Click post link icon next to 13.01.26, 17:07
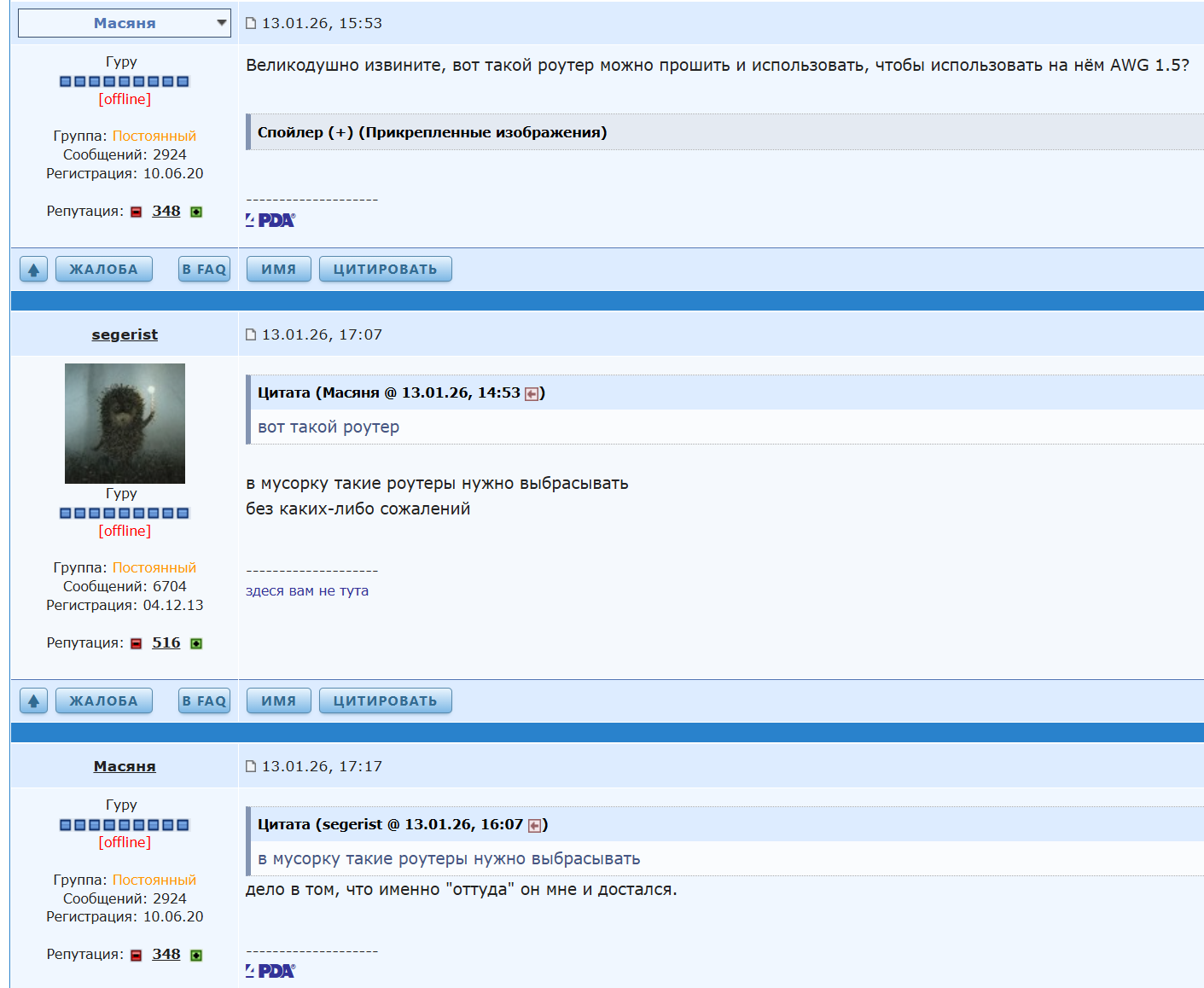The width and height of the screenshot is (1204, 988). click(x=251, y=334)
